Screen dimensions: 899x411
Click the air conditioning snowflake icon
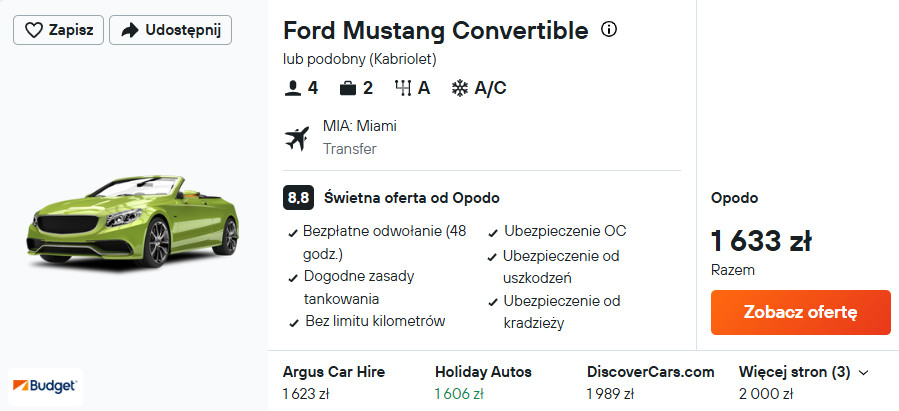point(460,88)
